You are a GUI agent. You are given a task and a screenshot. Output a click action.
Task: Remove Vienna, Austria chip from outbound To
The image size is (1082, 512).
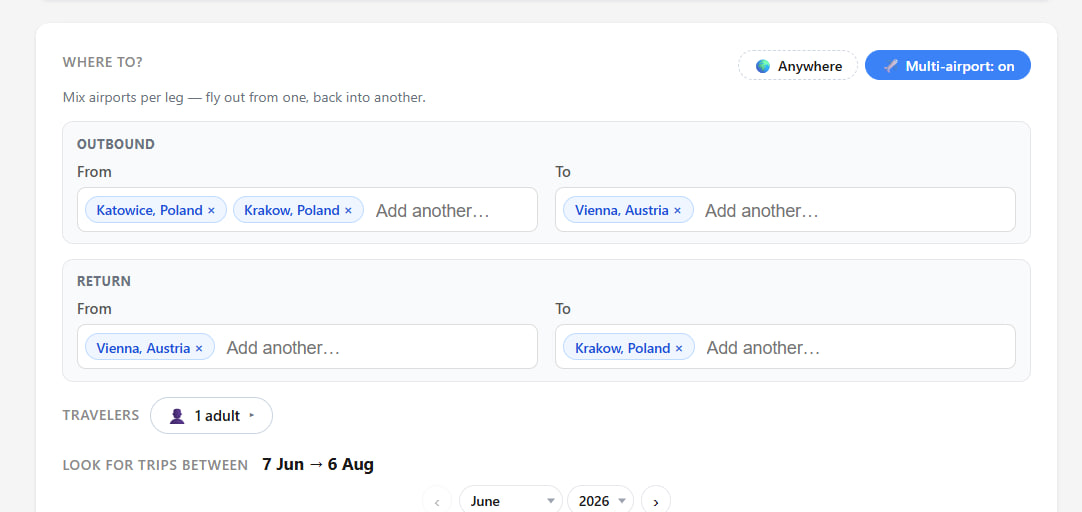pos(678,210)
